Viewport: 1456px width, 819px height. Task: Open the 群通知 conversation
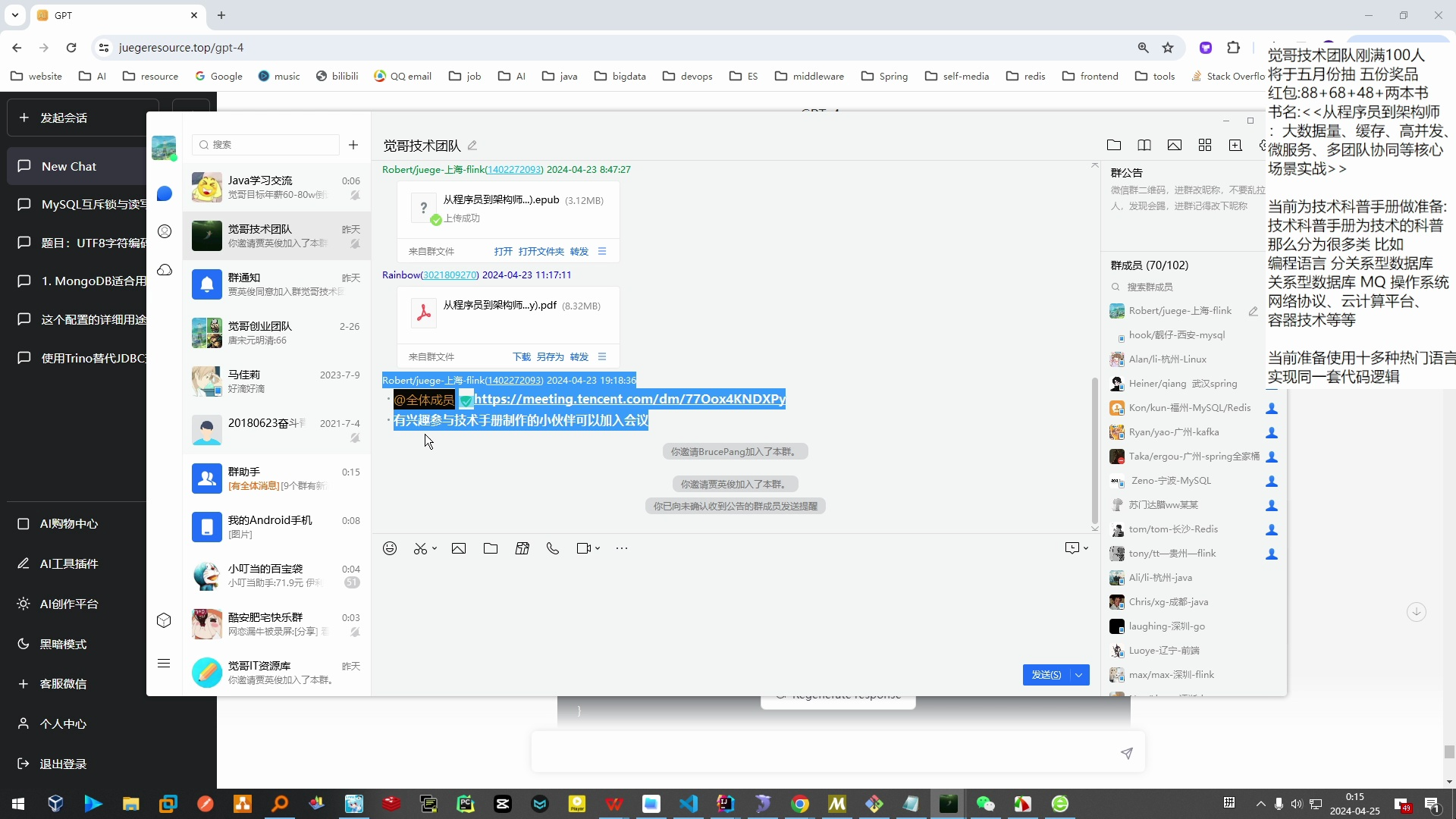pos(277,284)
